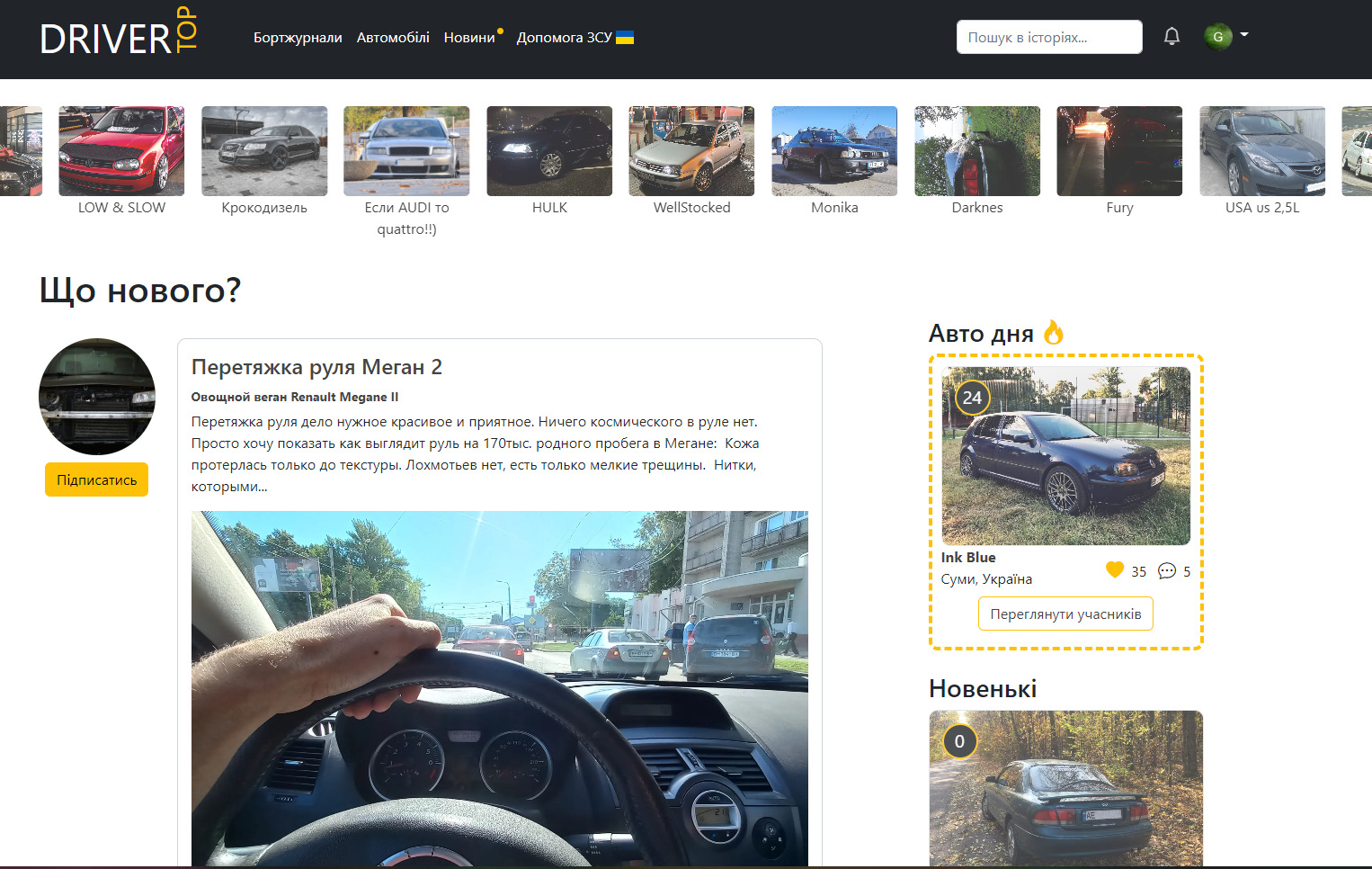Focus the Пошук в історіях search field
This screenshot has width=1372, height=869.
tap(1049, 37)
